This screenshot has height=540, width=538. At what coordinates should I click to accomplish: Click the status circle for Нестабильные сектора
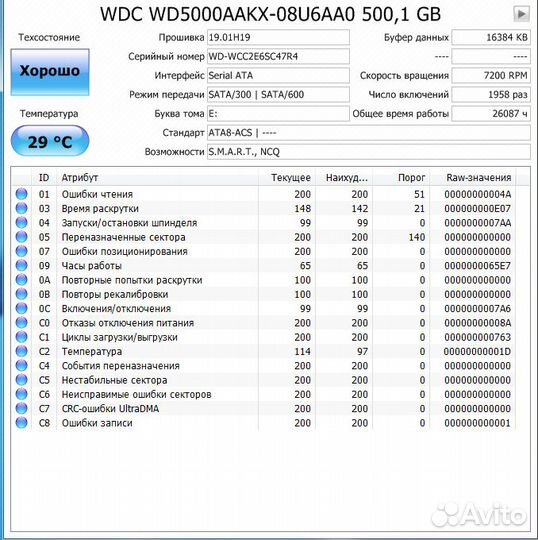[21, 380]
